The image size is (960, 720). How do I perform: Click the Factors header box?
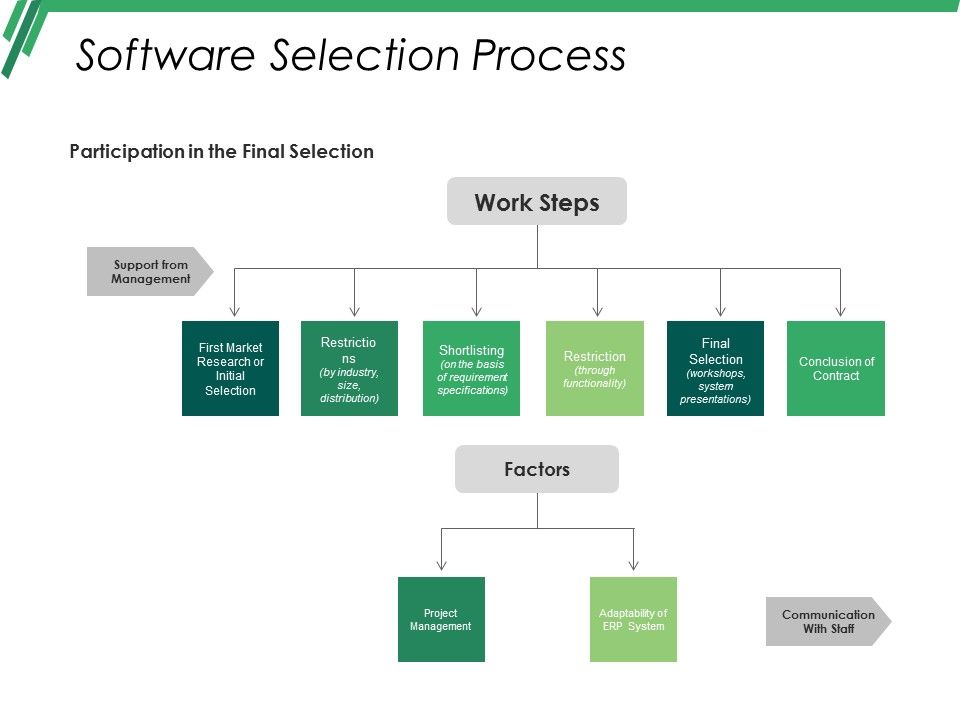click(x=537, y=469)
